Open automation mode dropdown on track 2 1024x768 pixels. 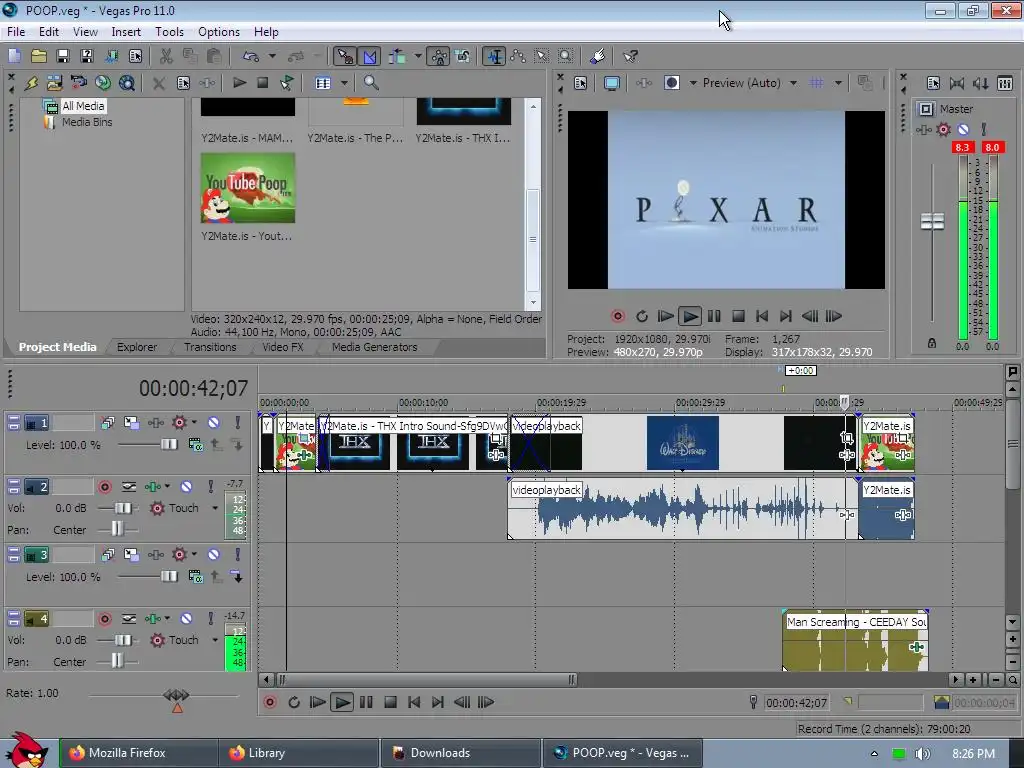pyautogui.click(x=215, y=508)
